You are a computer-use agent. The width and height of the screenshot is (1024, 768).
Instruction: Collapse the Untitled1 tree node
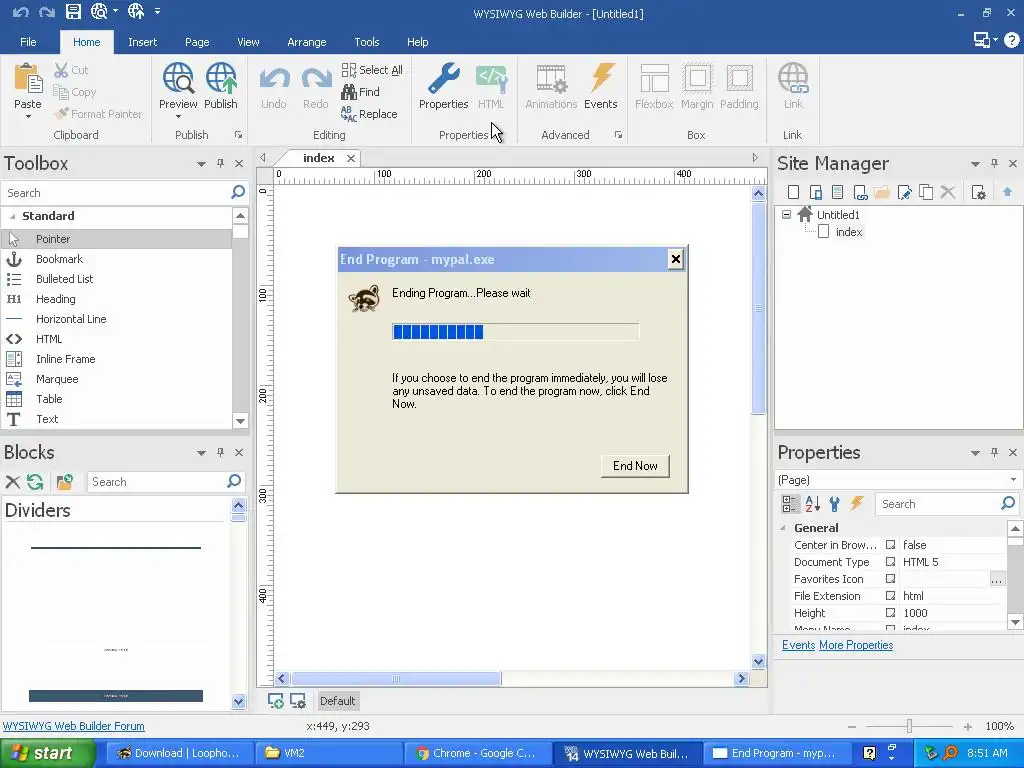(x=786, y=214)
